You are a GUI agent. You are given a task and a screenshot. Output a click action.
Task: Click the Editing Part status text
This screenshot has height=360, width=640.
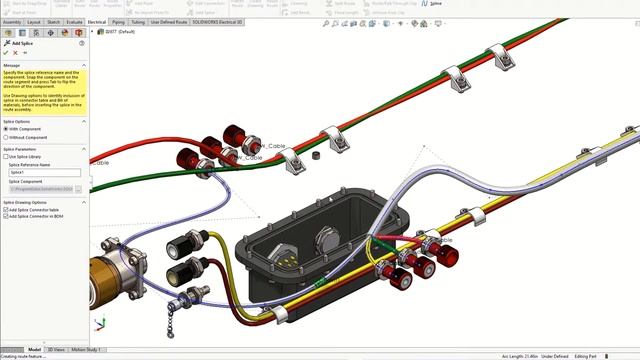point(585,356)
